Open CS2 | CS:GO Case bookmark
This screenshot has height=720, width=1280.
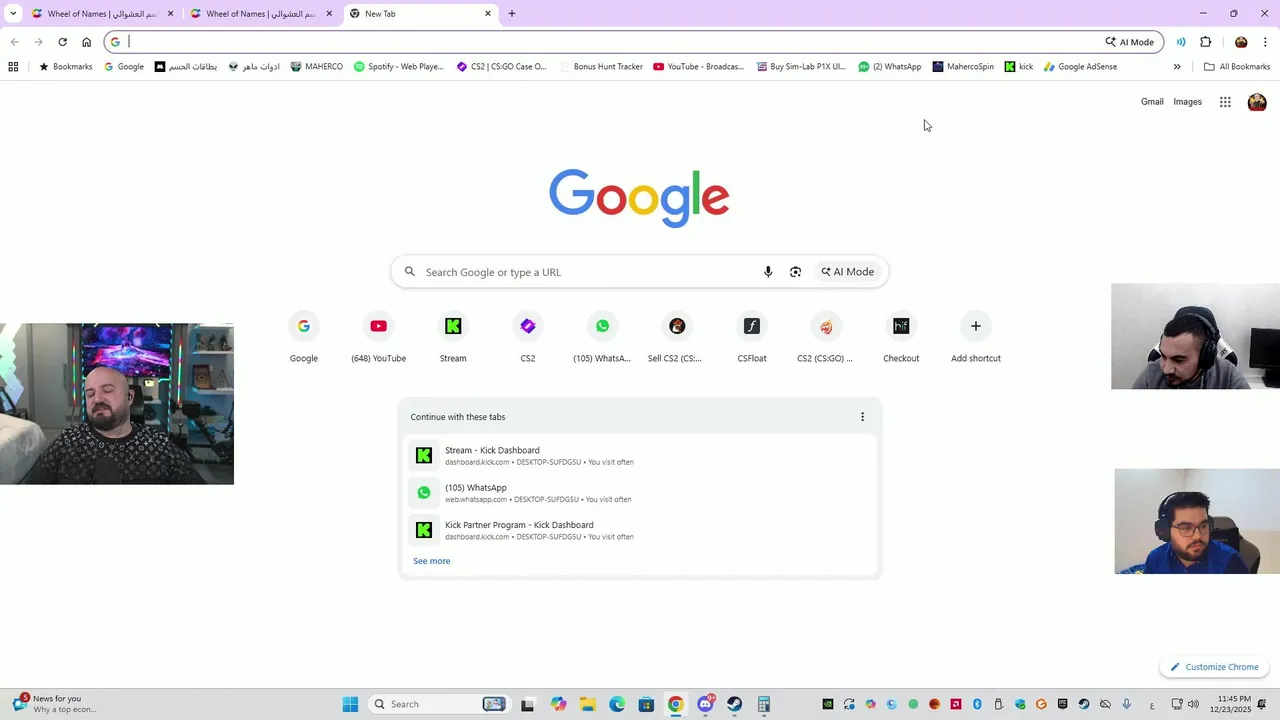click(x=502, y=67)
